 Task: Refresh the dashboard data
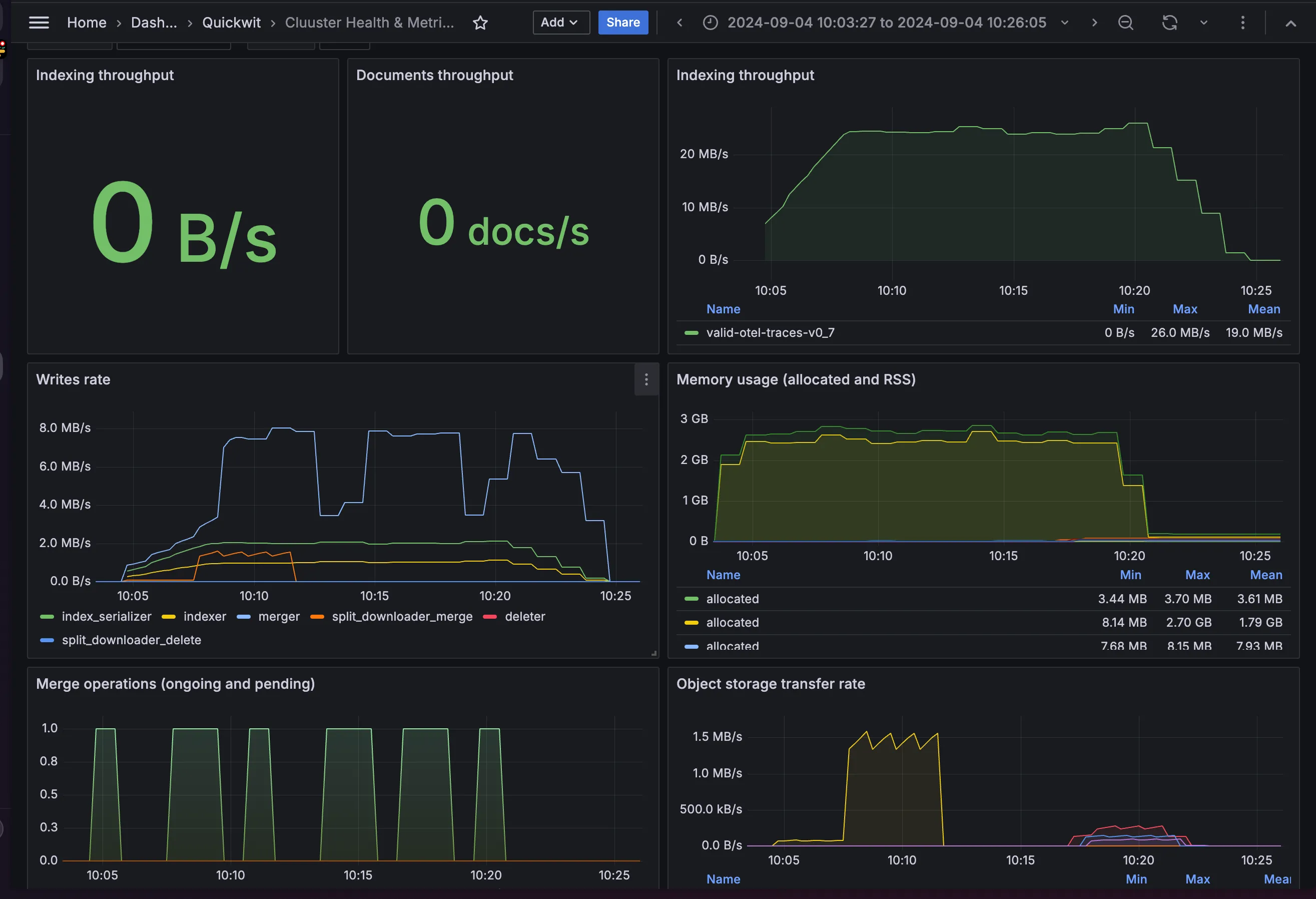[x=1169, y=23]
